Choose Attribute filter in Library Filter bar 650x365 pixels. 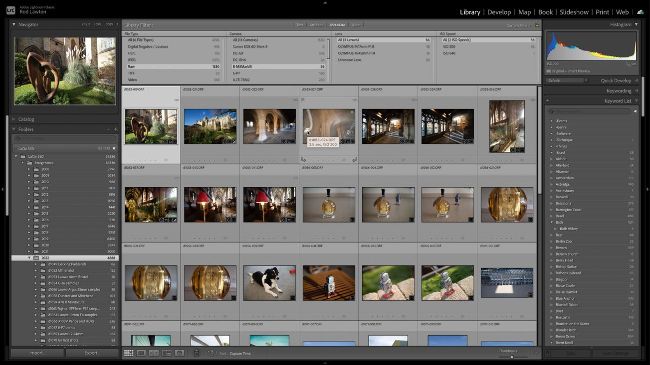(x=316, y=25)
